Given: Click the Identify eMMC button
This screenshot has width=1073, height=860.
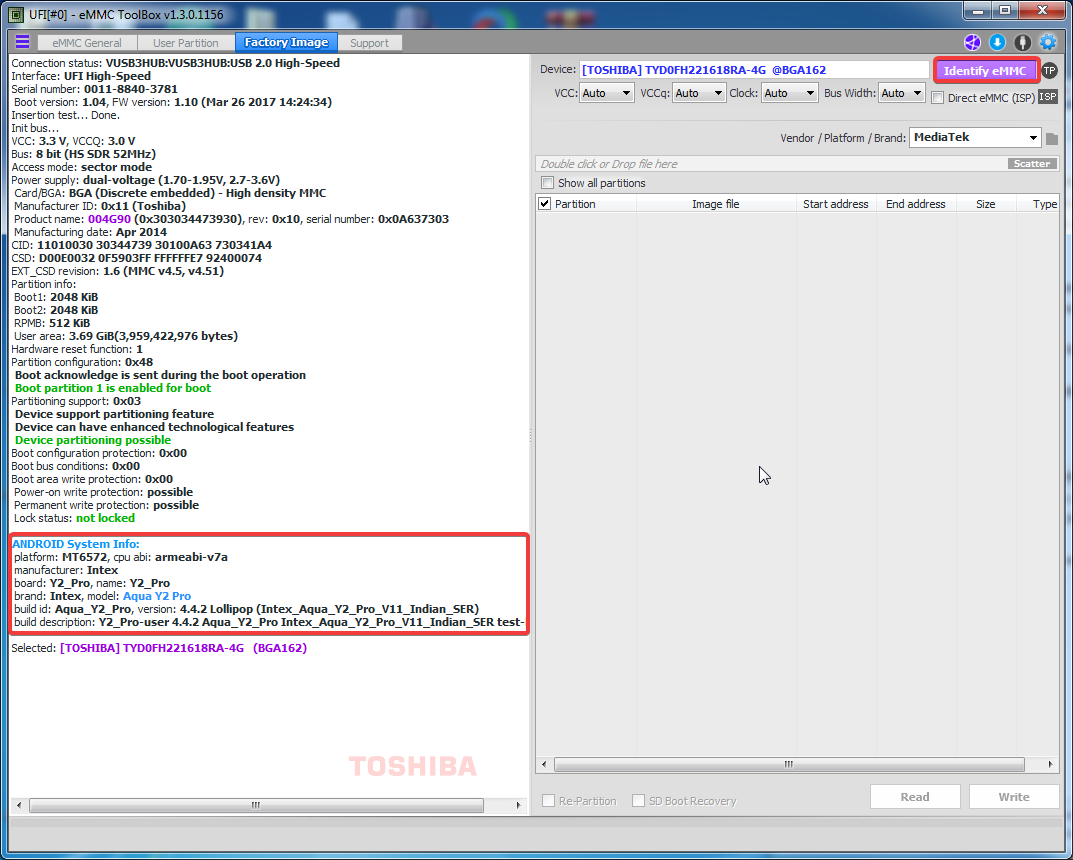Looking at the screenshot, I should point(985,70).
